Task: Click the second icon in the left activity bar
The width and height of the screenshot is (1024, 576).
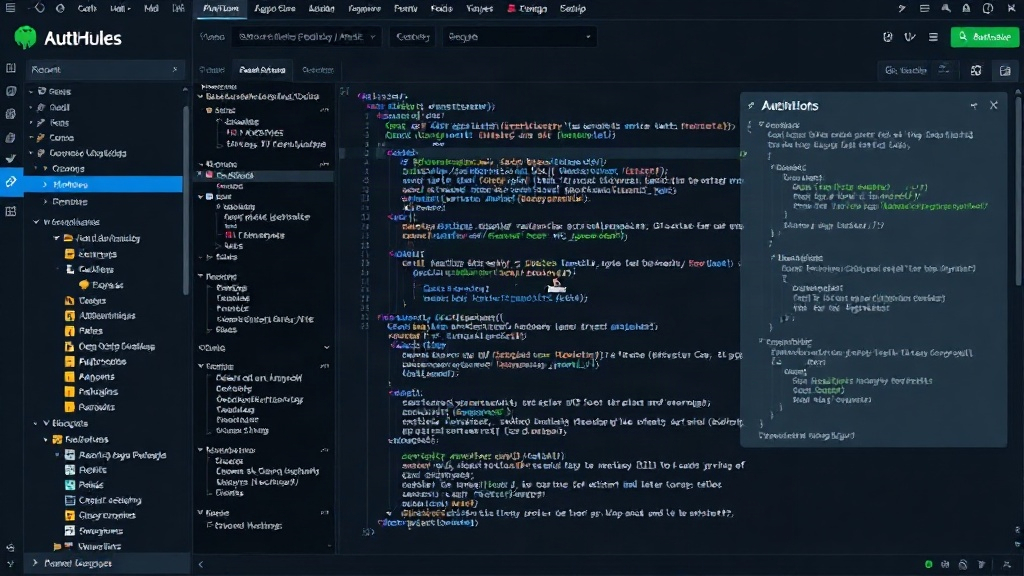Action: point(10,91)
